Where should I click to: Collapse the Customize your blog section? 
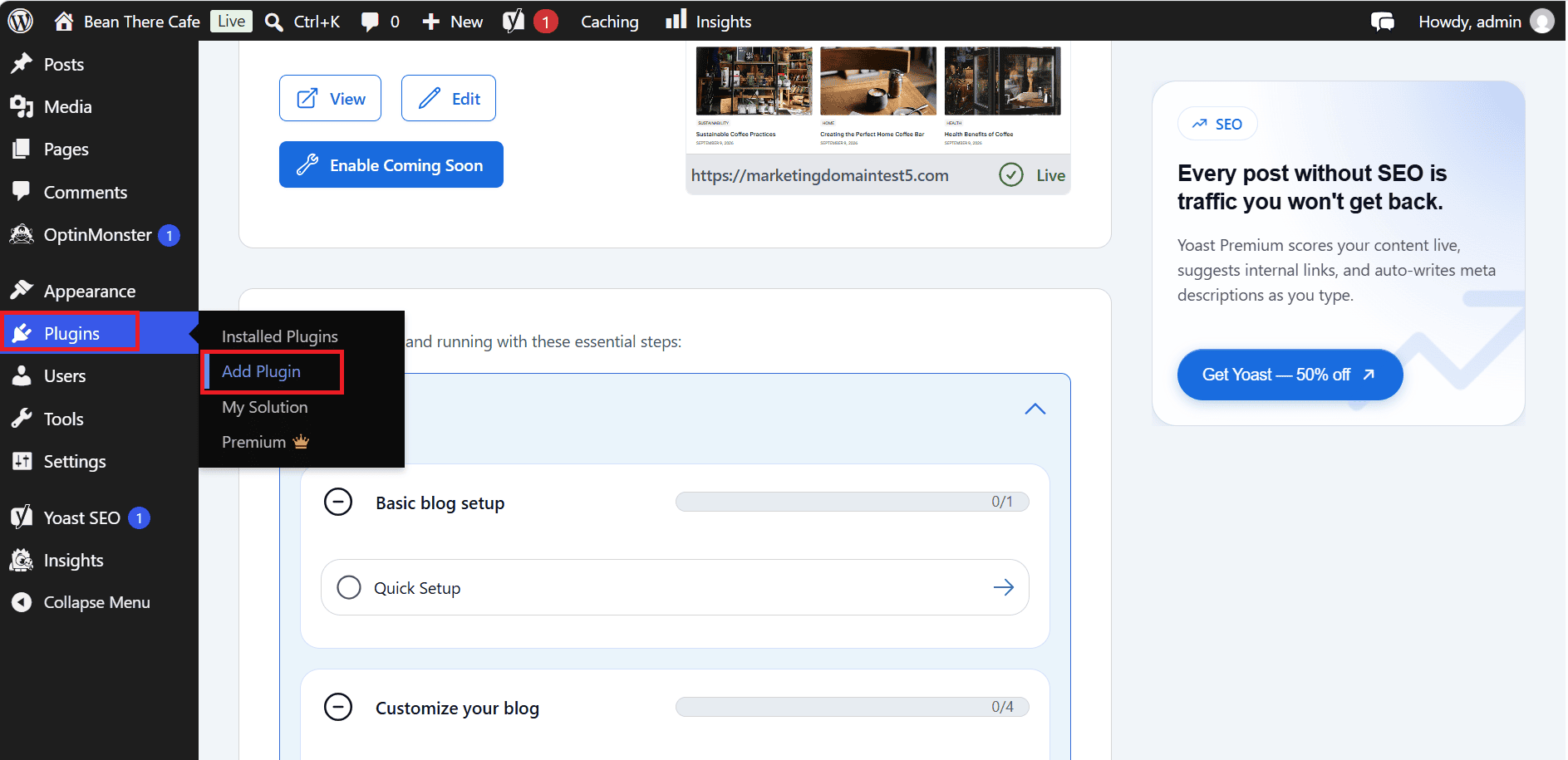338,707
